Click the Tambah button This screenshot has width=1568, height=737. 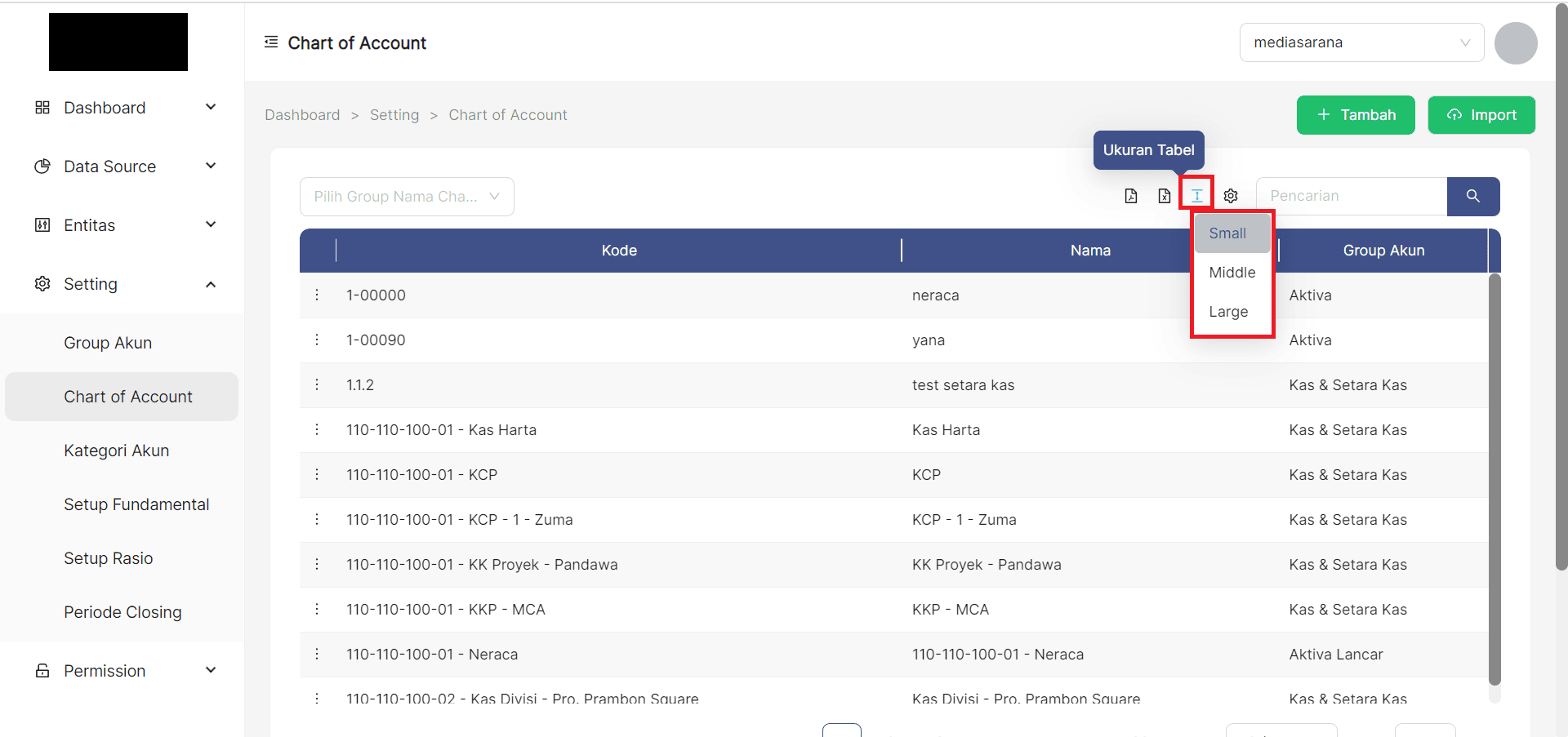coord(1355,114)
